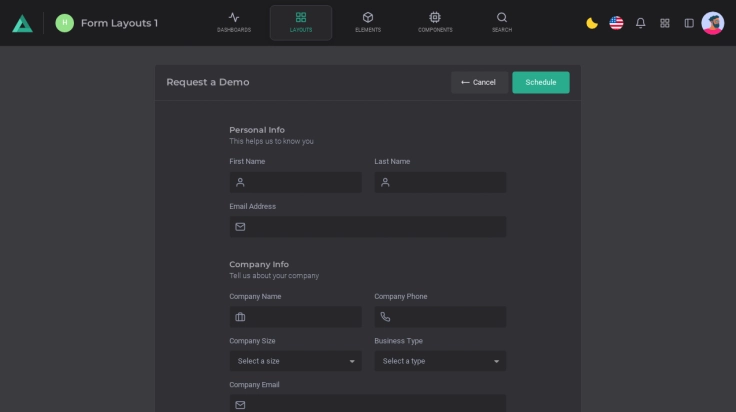Screen dimensions: 736x412
Task: Select the Layouts menu tab
Action: pos(301,22)
